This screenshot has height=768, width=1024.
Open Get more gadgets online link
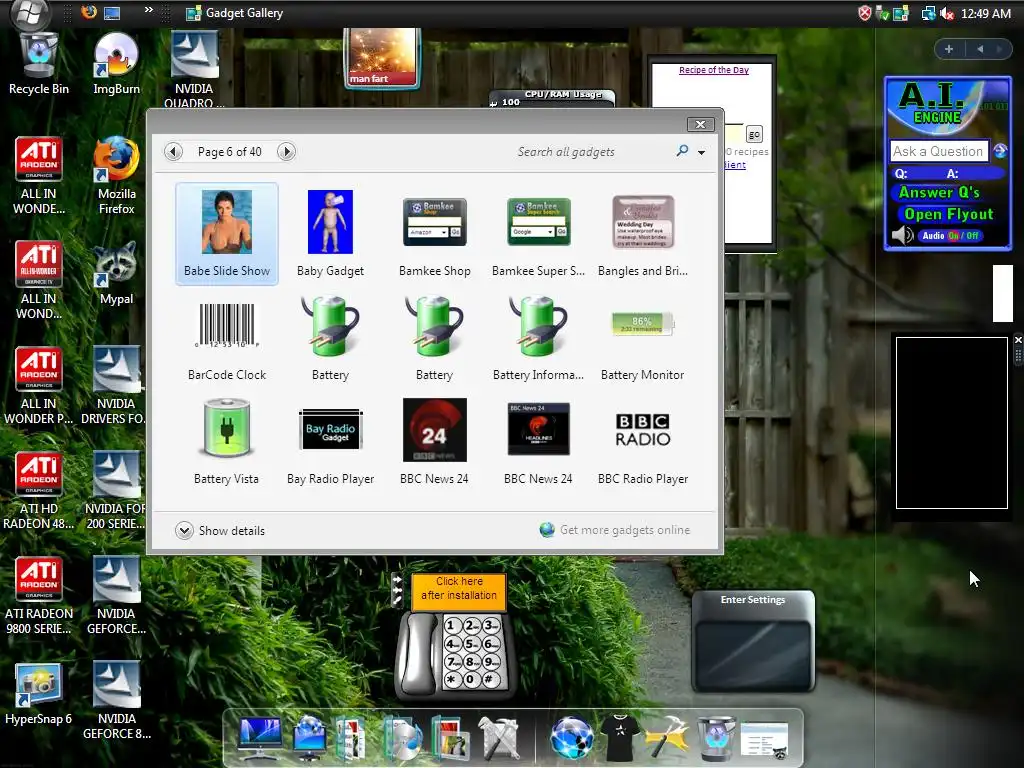coord(615,530)
